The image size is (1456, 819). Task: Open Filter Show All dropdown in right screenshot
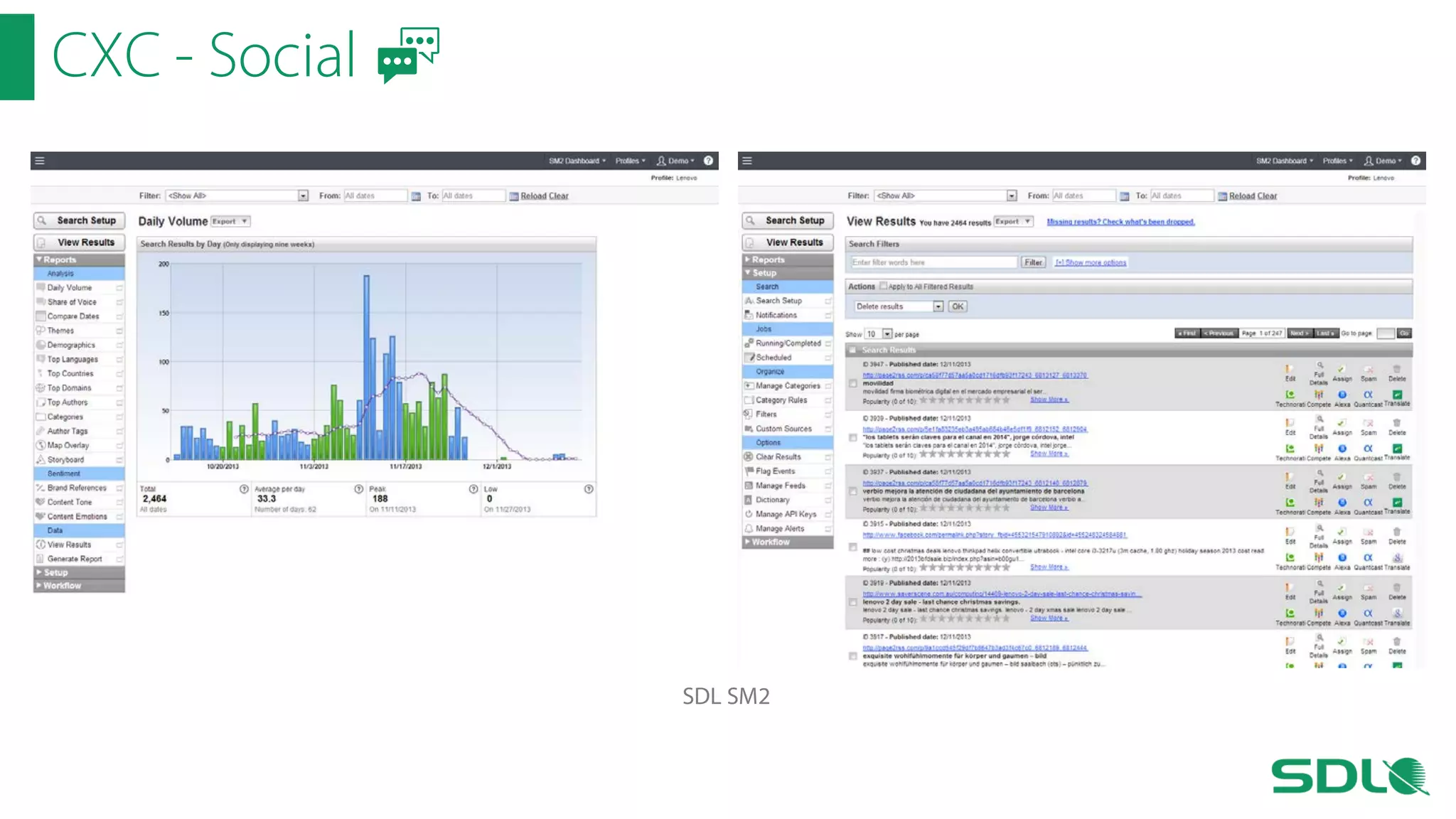pyautogui.click(x=946, y=196)
